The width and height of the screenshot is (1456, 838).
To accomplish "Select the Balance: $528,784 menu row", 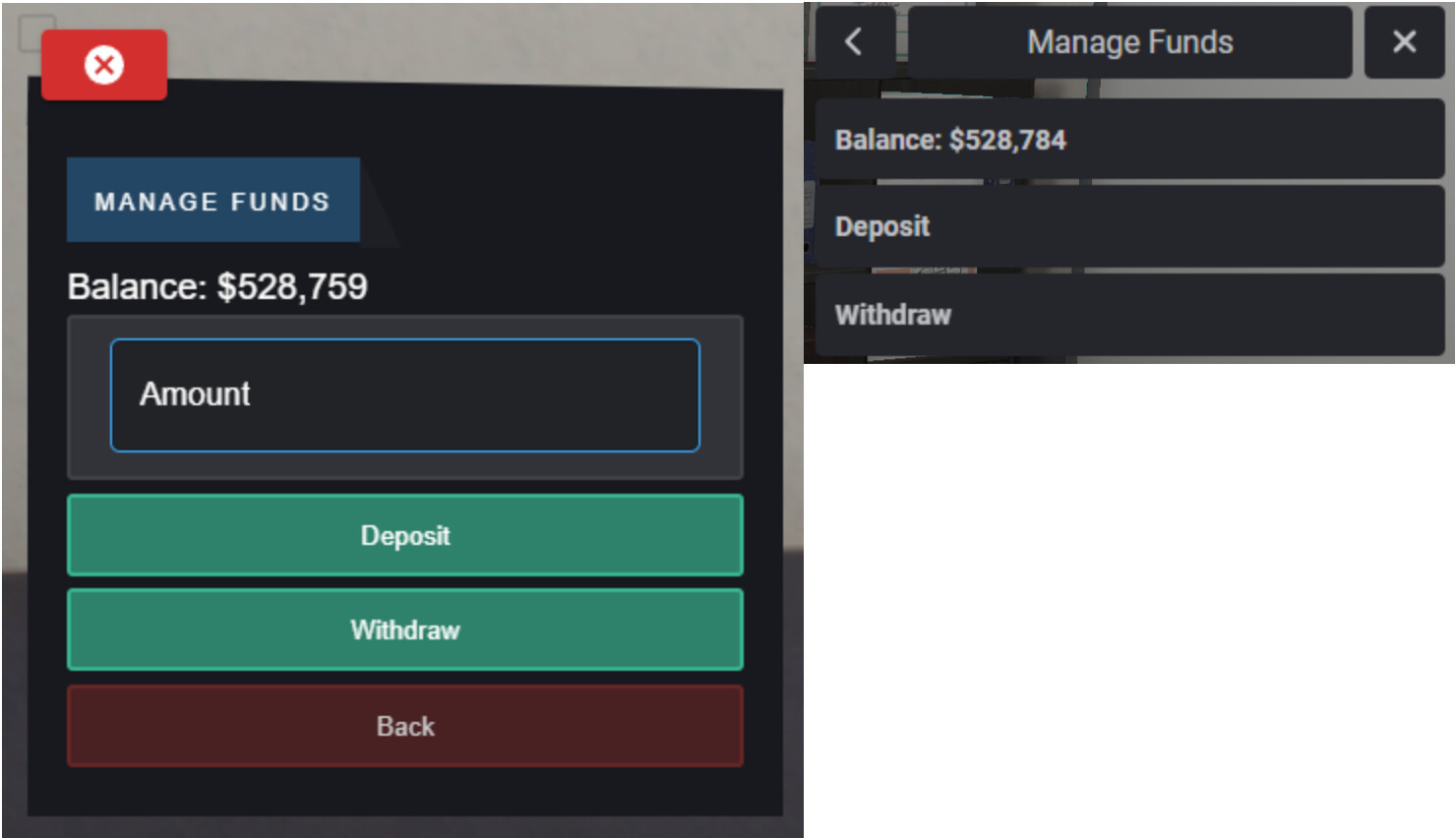I will [x=1129, y=139].
